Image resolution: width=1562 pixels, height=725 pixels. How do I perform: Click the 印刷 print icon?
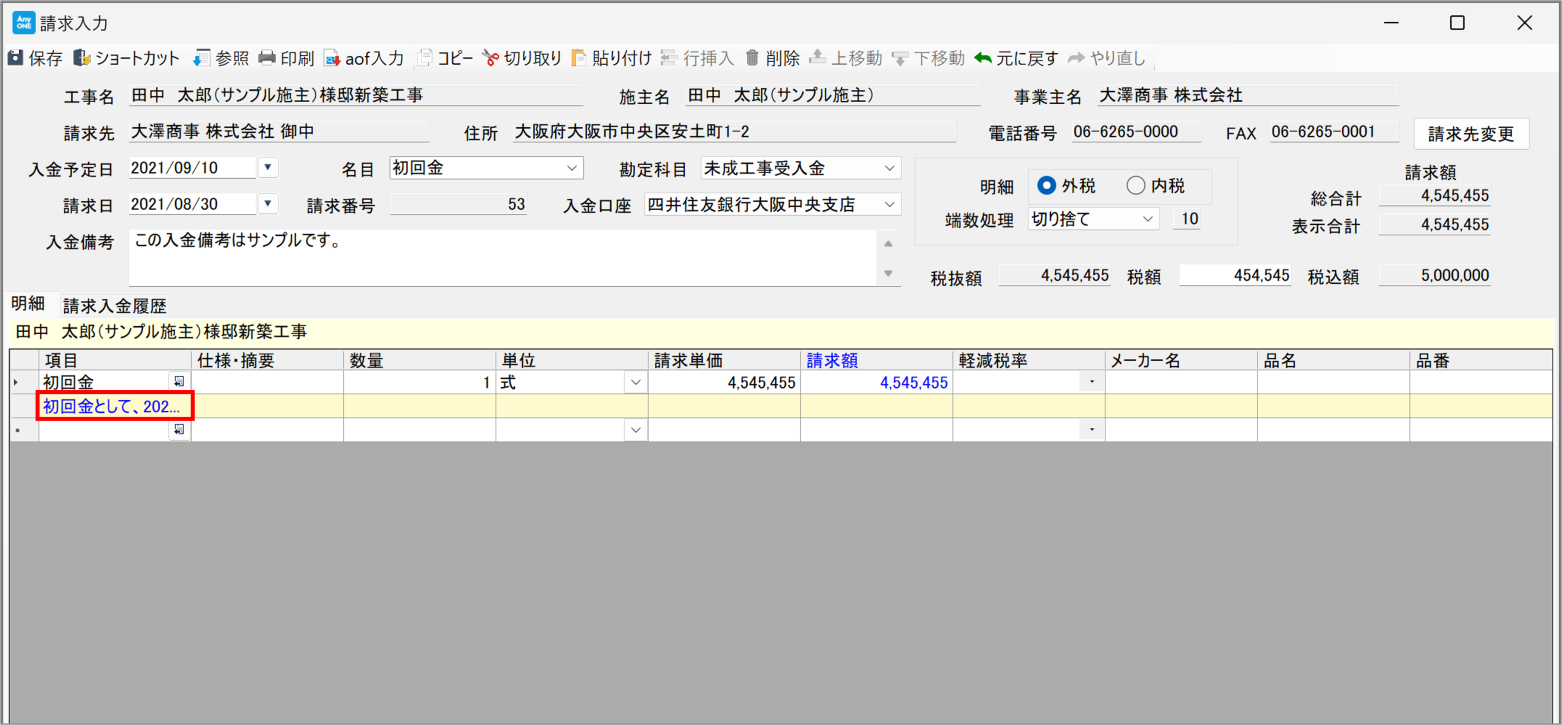[x=267, y=58]
